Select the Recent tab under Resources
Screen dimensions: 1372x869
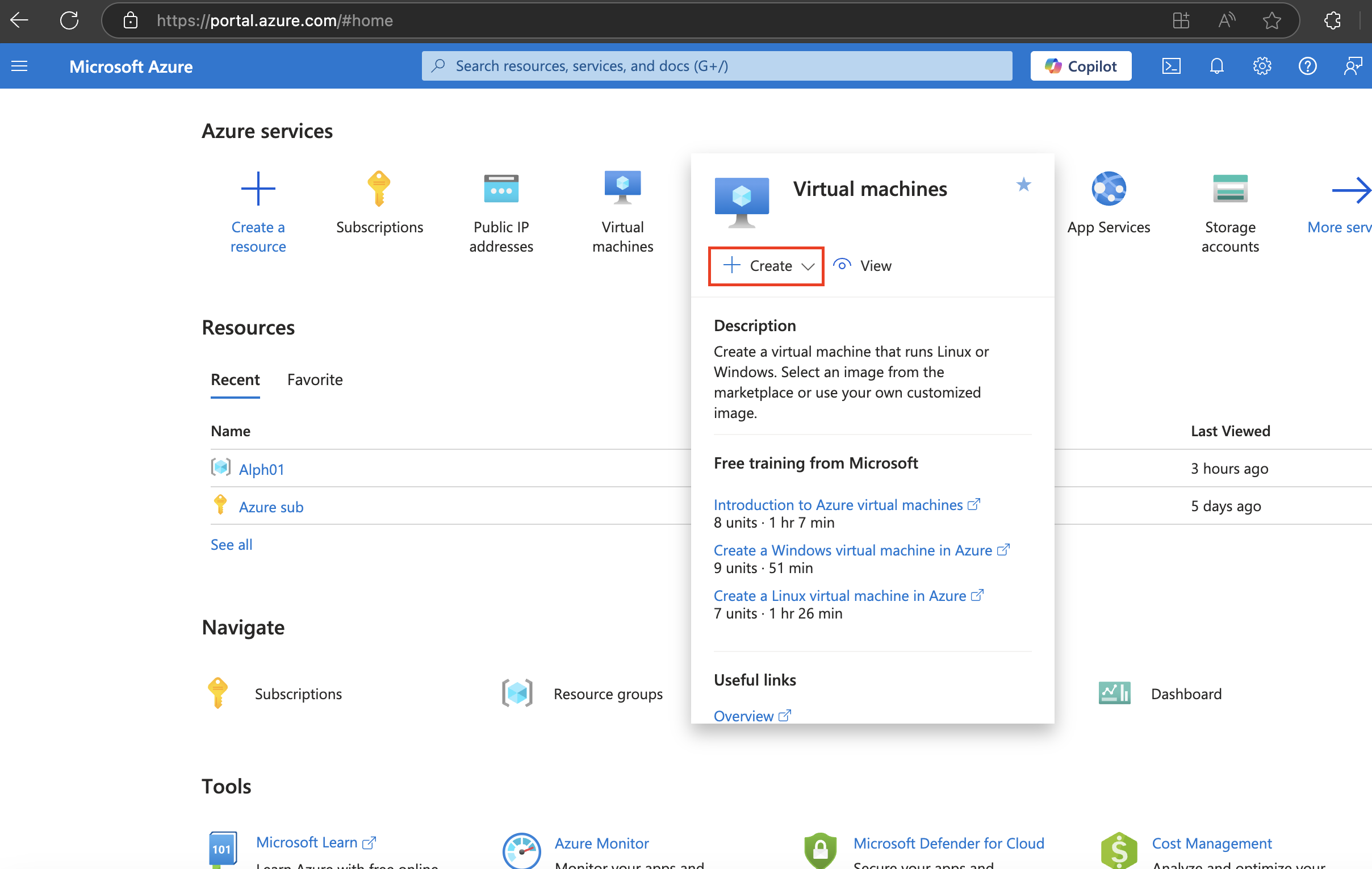(235, 379)
